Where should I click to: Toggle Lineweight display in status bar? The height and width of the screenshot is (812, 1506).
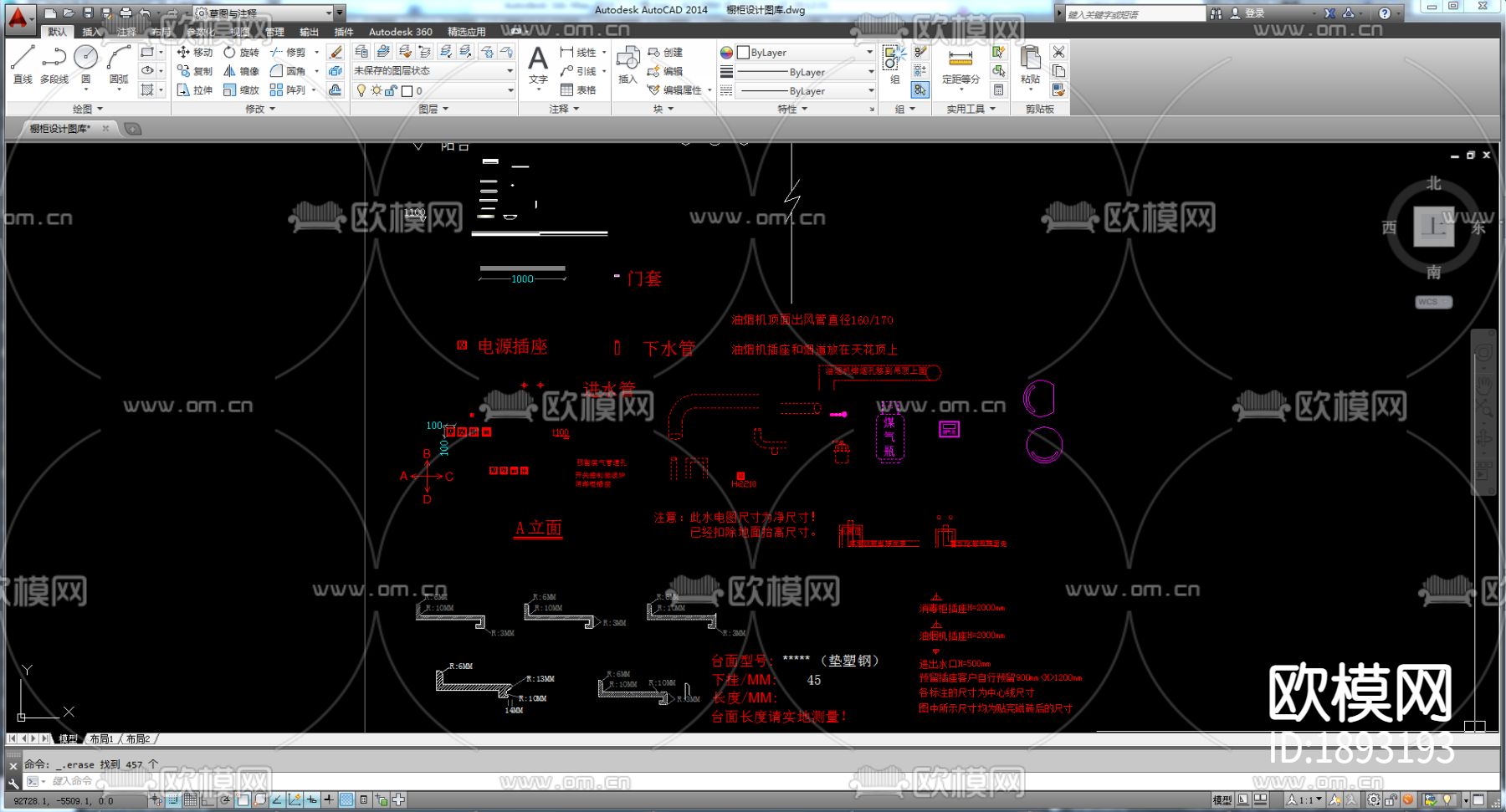click(329, 799)
